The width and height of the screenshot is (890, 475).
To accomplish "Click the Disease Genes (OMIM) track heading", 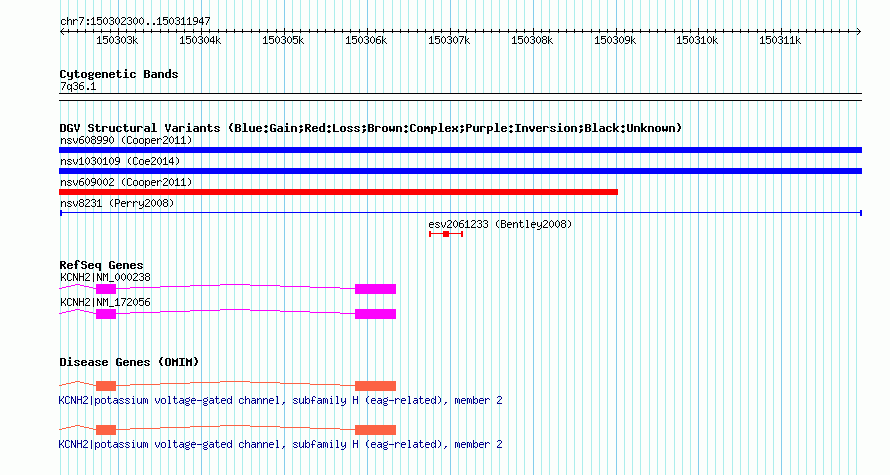I will (x=129, y=362).
